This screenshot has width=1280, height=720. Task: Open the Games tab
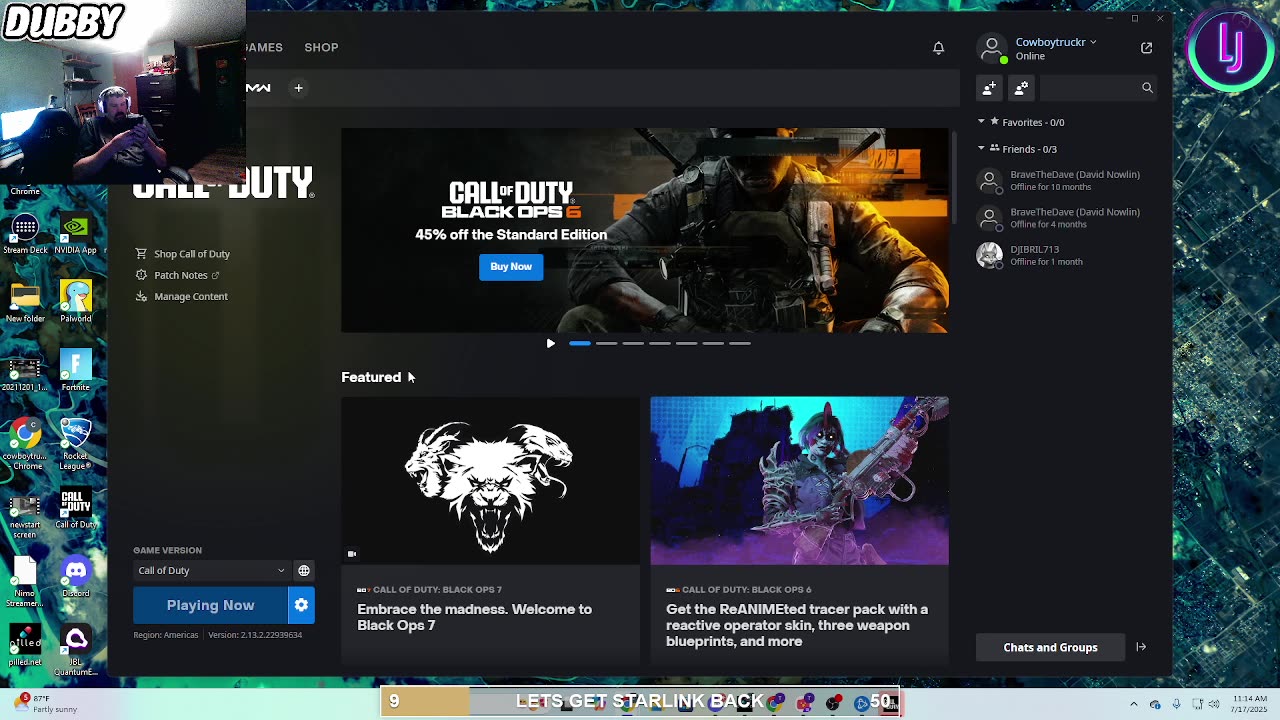point(265,48)
